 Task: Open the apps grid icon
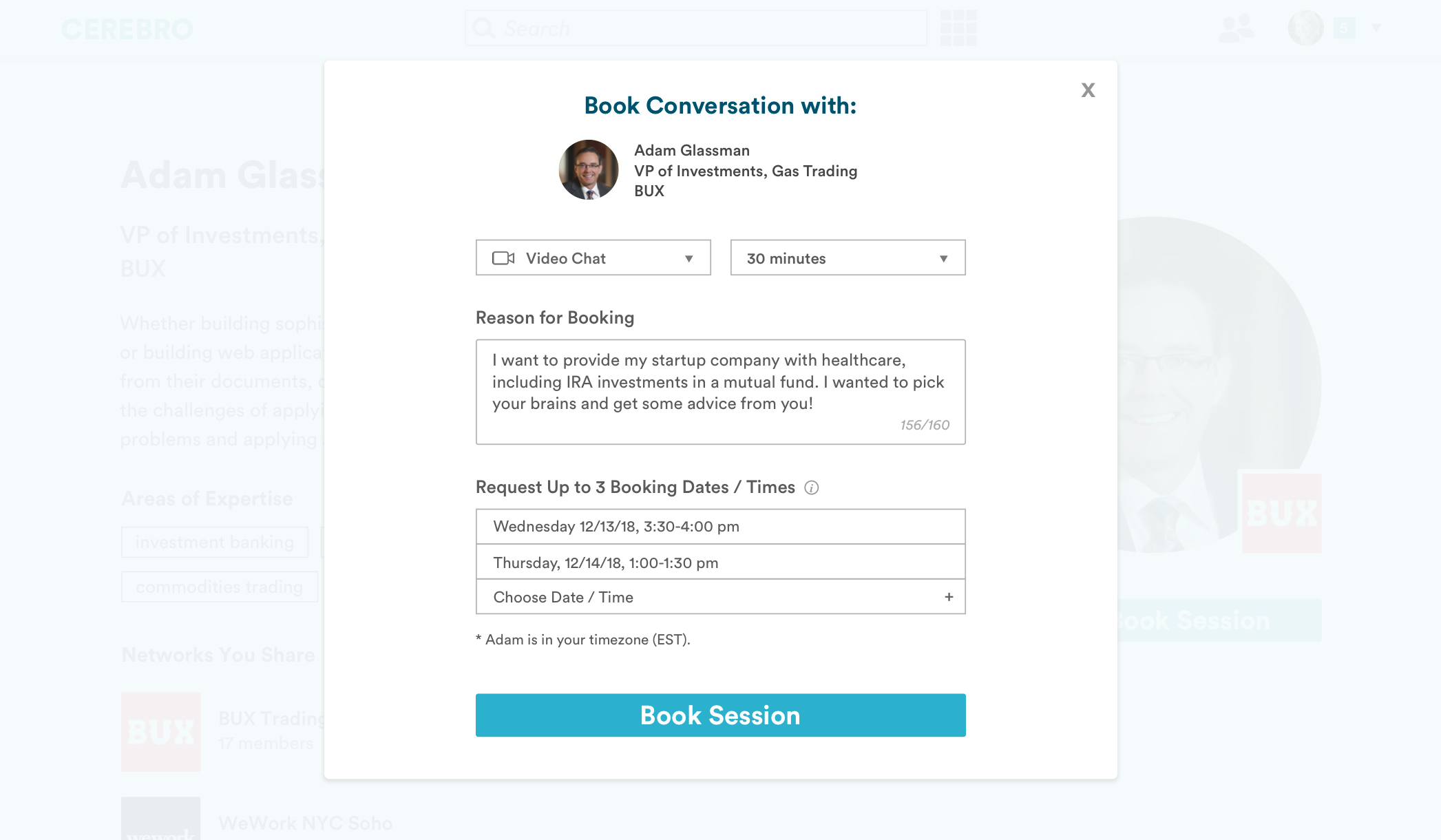(958, 28)
